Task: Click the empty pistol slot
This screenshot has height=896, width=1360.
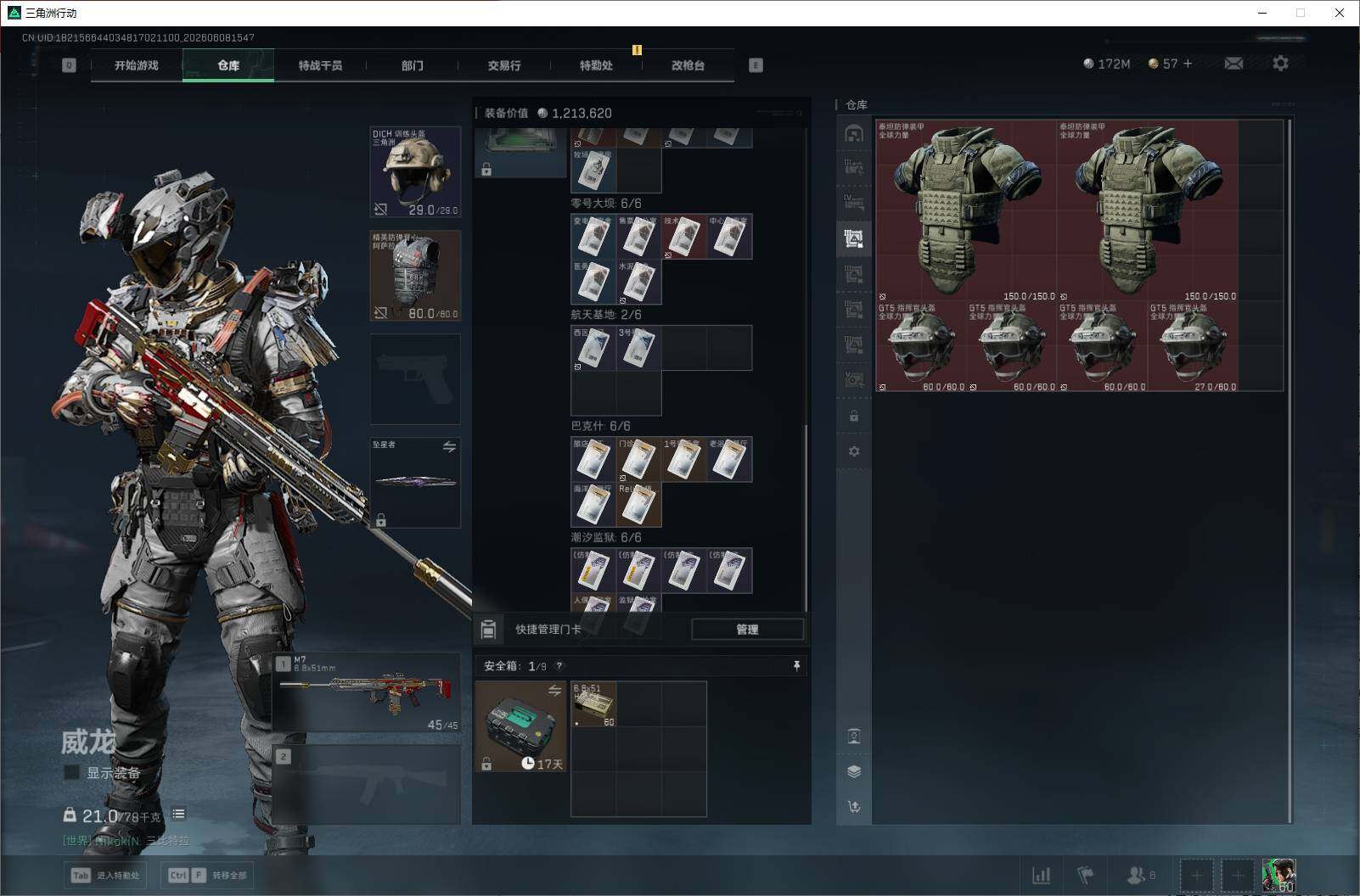Action: point(415,378)
